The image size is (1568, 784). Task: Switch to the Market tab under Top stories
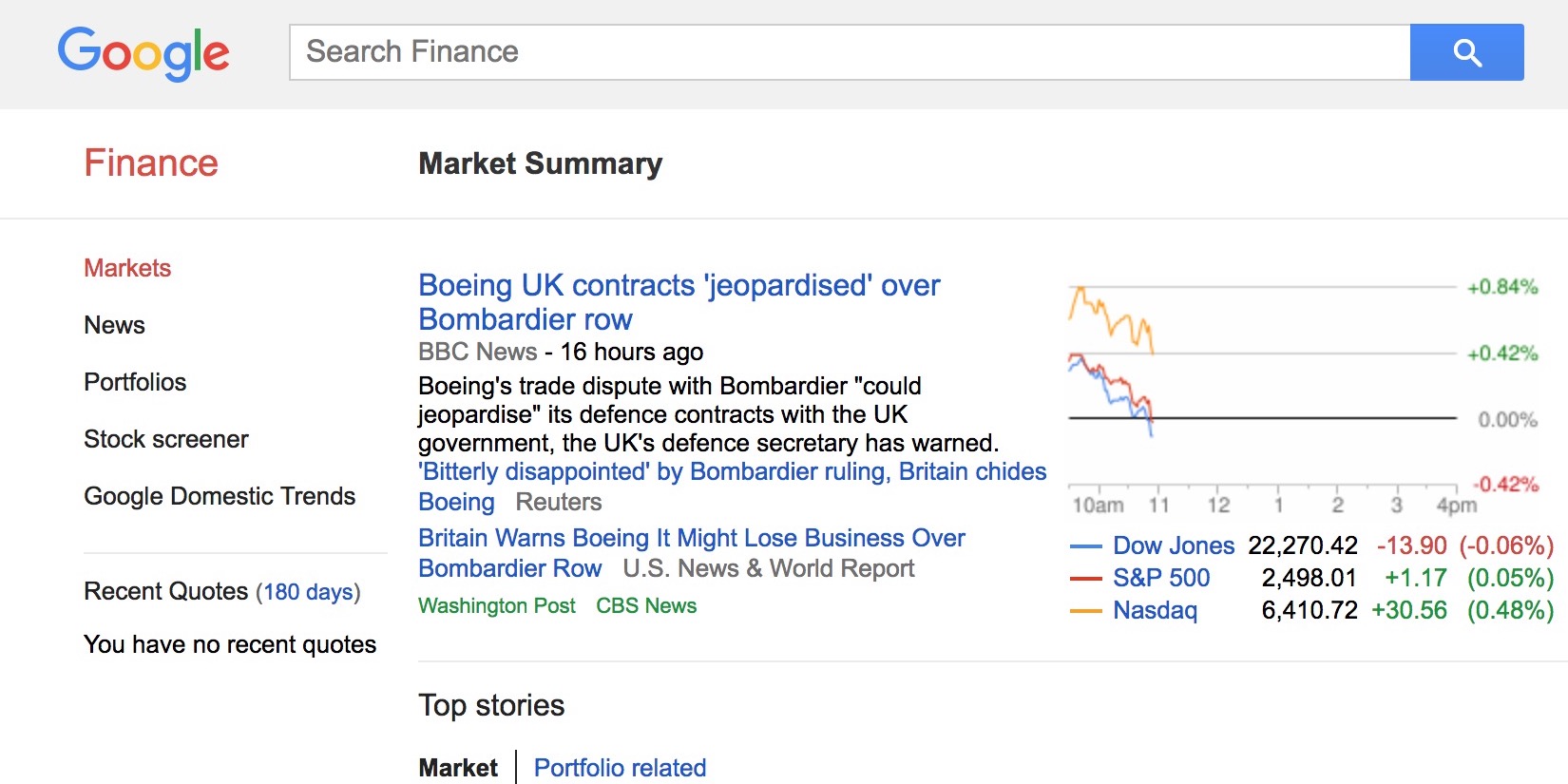[x=458, y=767]
